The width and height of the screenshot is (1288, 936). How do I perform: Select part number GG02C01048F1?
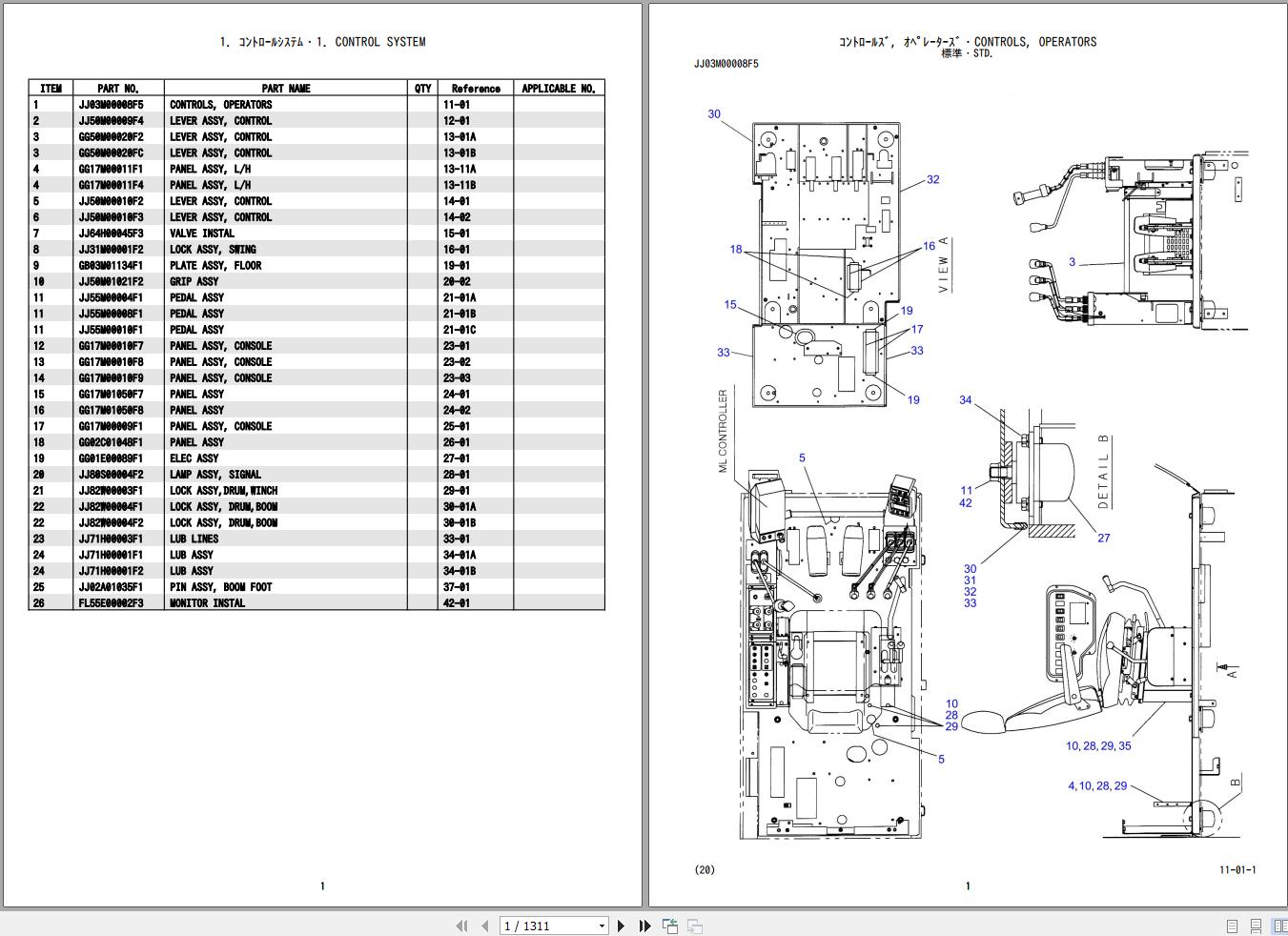(111, 442)
